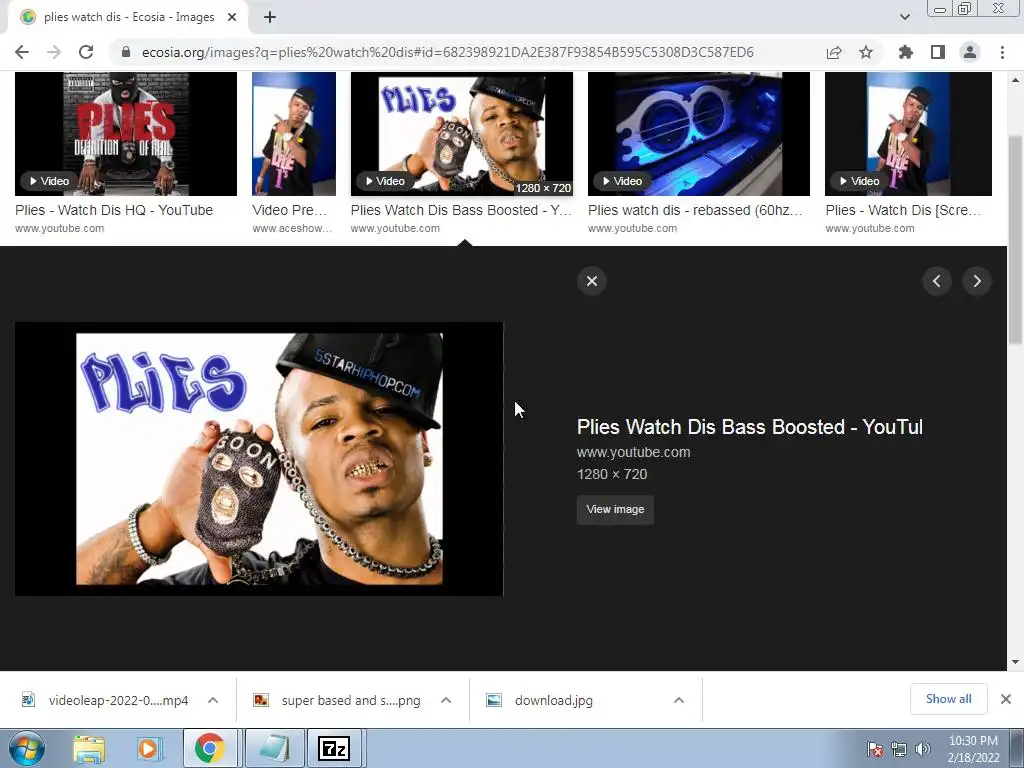Open Windows Explorer from taskbar

(x=89, y=748)
